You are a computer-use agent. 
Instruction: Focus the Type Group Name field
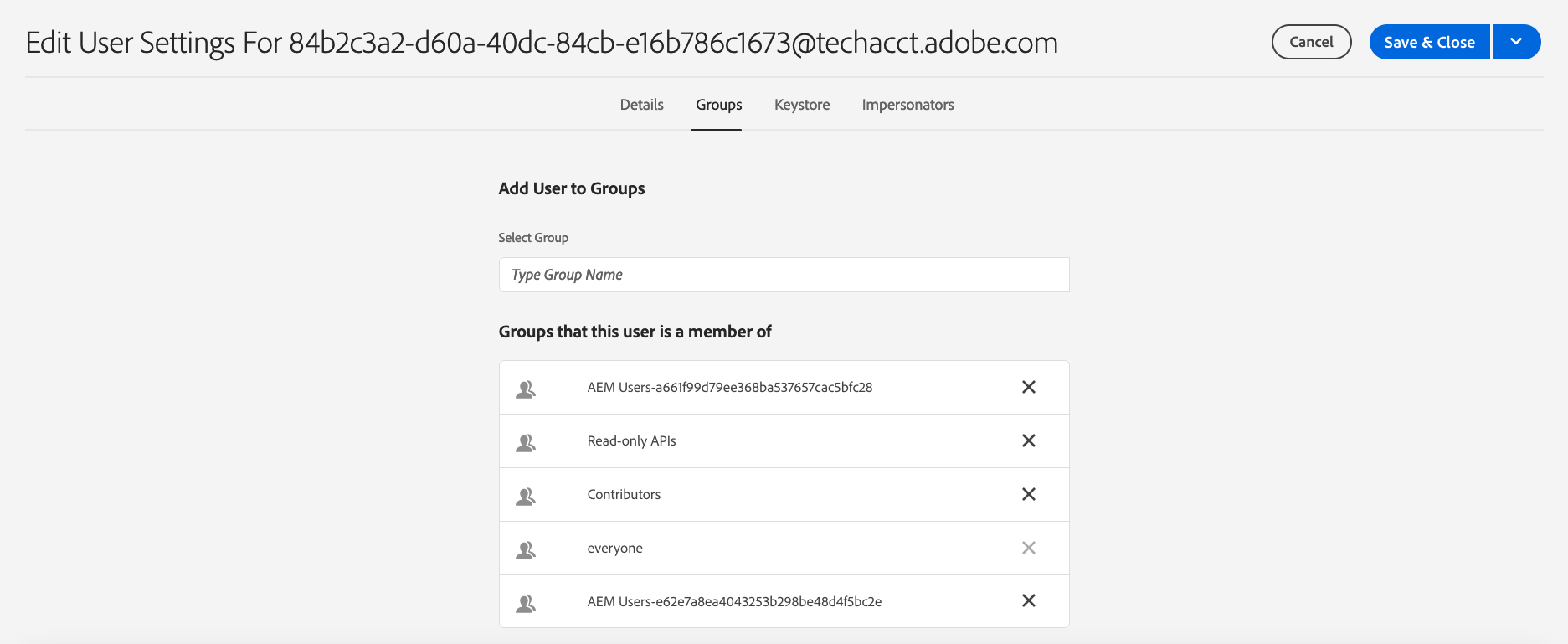click(784, 275)
